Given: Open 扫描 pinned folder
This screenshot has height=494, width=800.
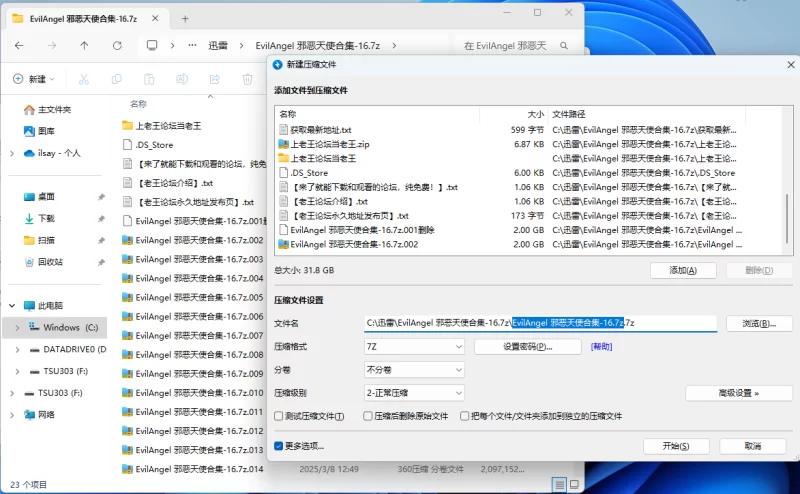Looking at the screenshot, I should [46, 240].
